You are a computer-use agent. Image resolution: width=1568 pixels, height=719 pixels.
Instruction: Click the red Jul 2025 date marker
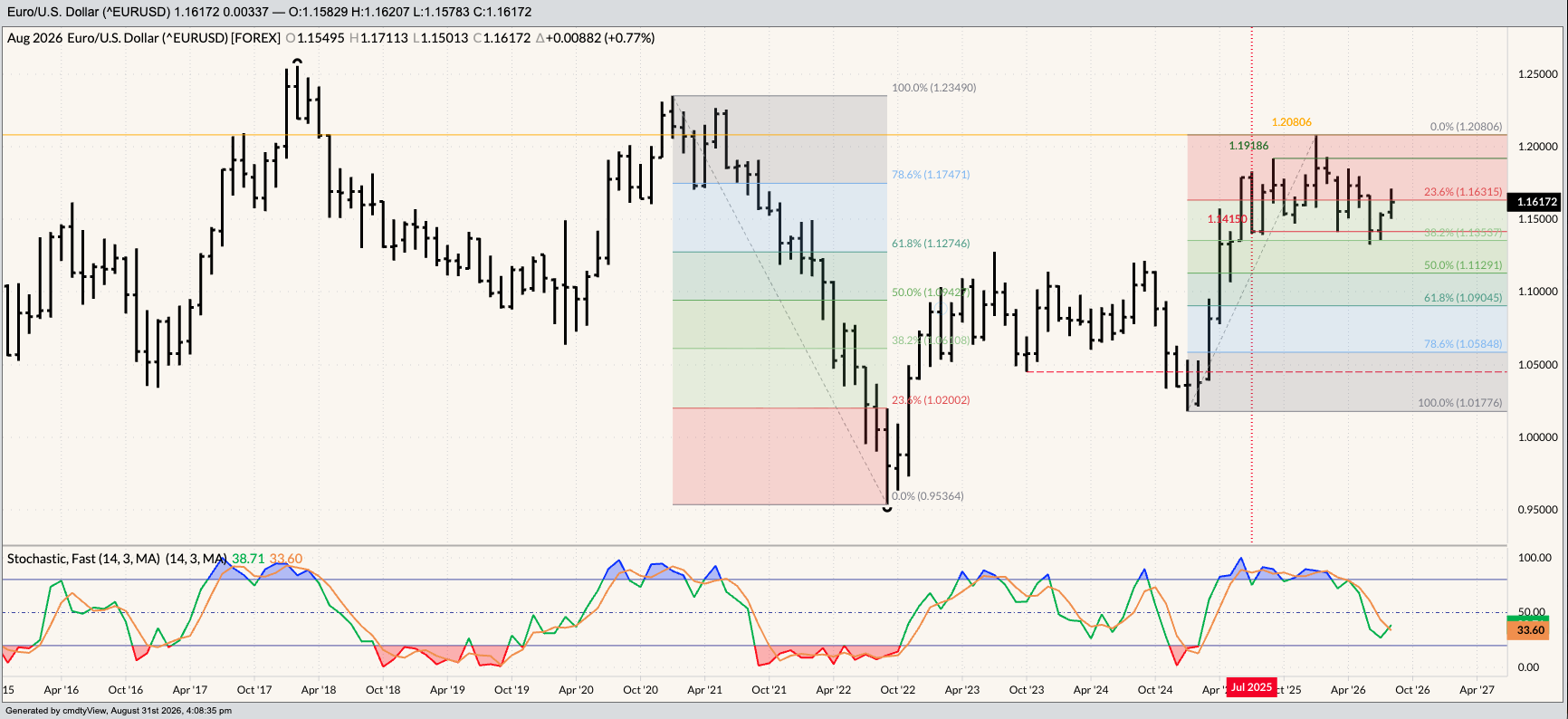[1251, 687]
